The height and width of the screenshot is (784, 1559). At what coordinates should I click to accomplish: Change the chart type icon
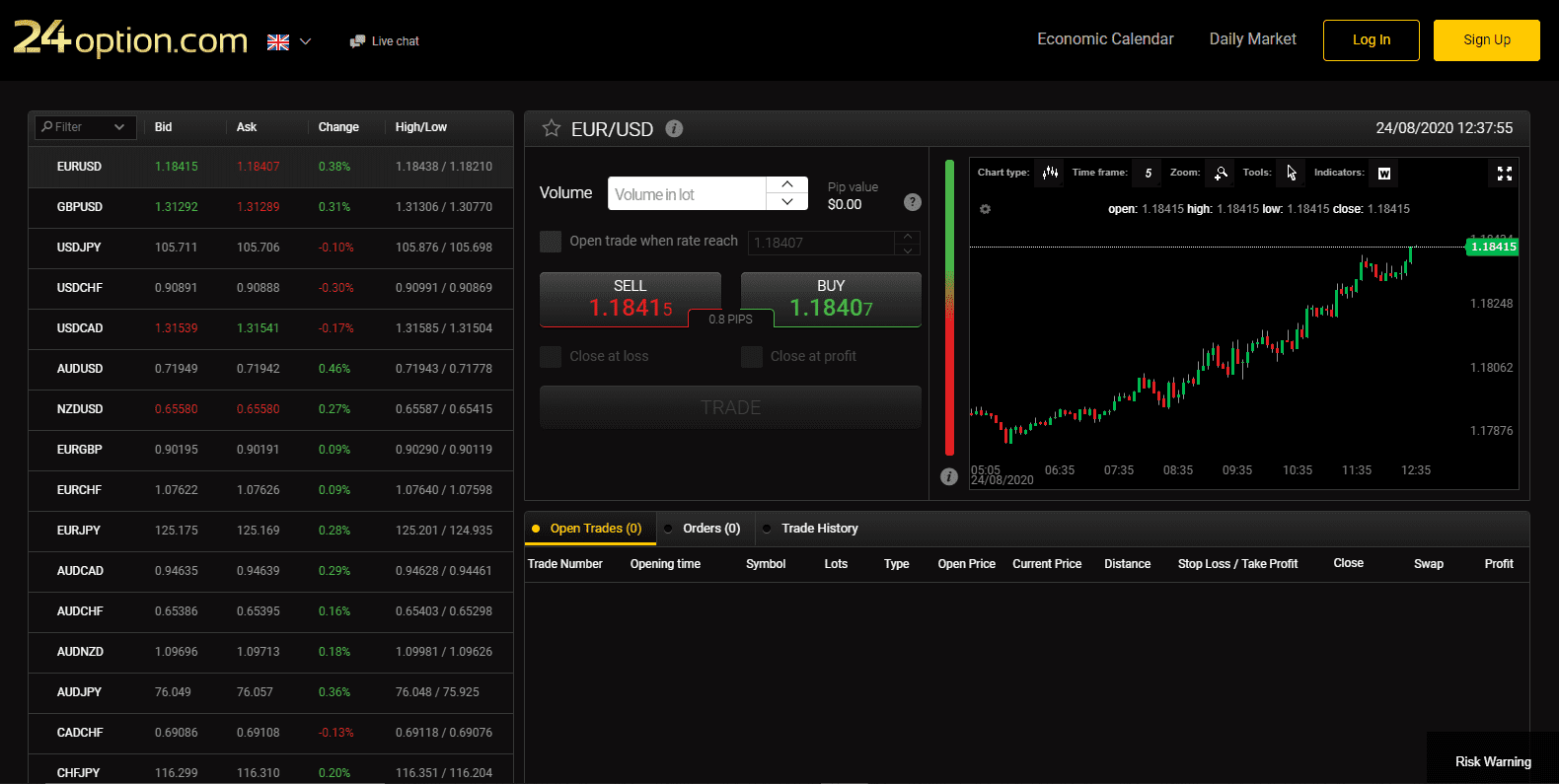tap(1050, 174)
